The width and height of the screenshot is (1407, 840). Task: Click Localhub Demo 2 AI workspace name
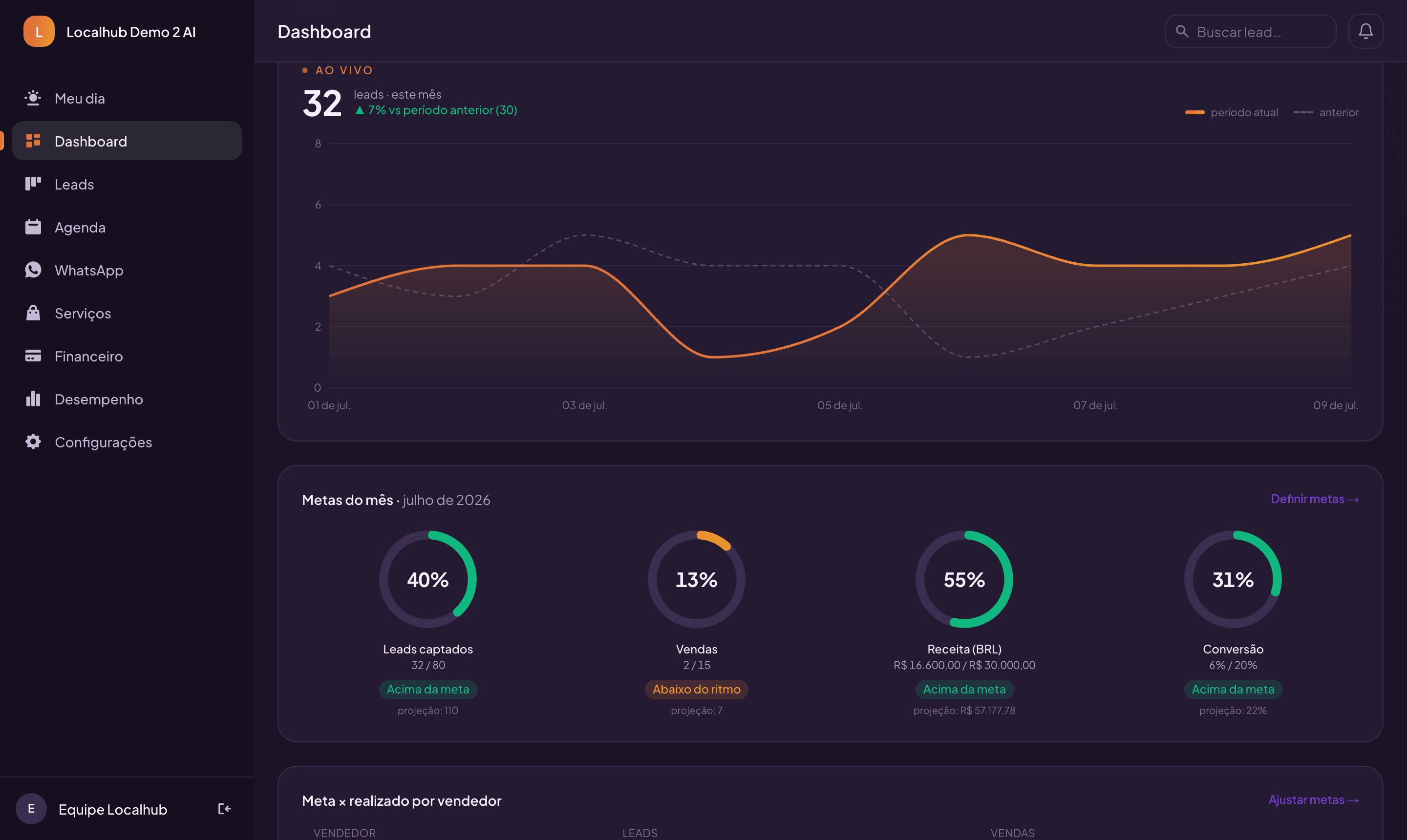pyautogui.click(x=131, y=32)
